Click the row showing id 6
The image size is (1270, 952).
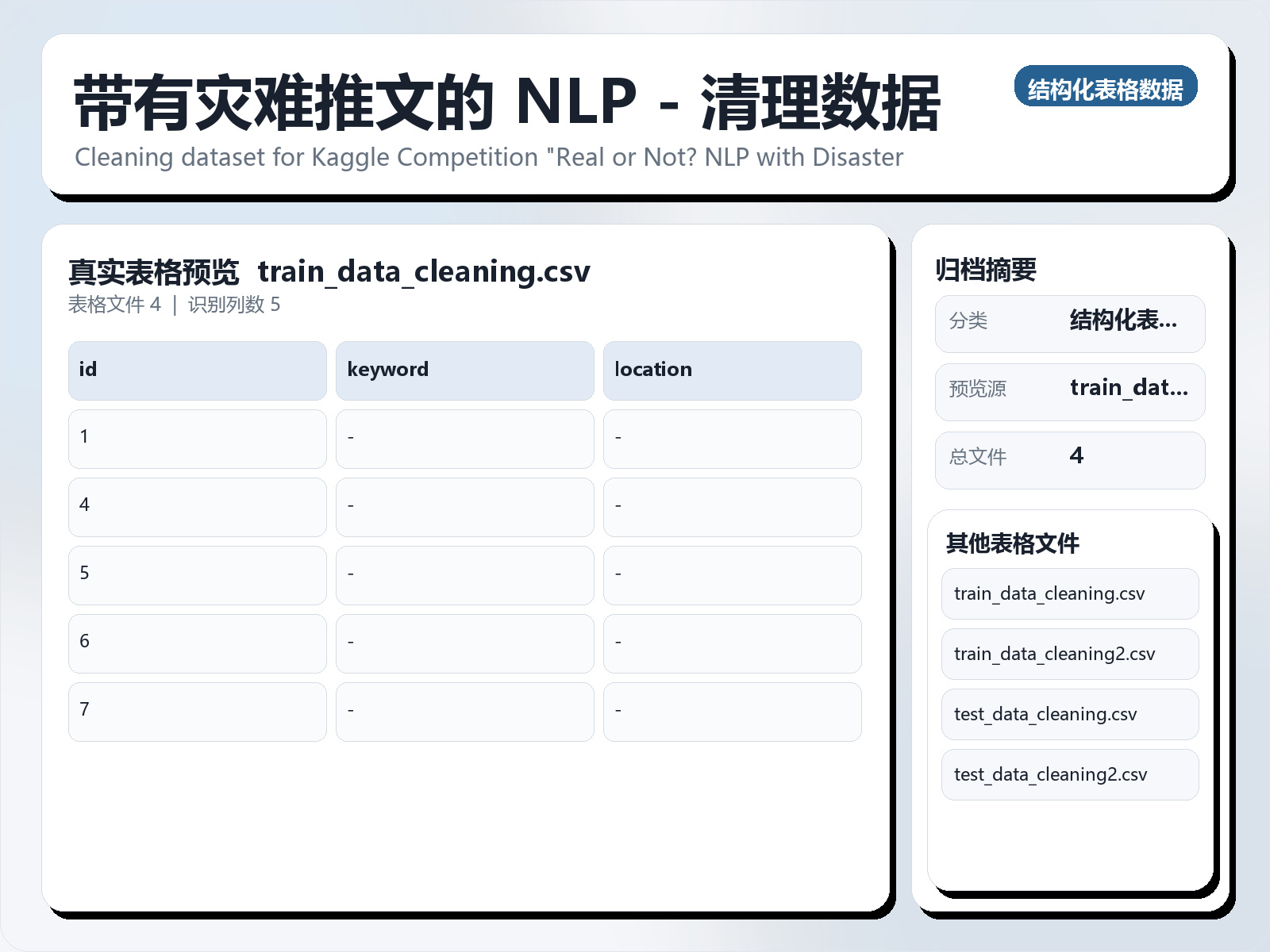197,643
